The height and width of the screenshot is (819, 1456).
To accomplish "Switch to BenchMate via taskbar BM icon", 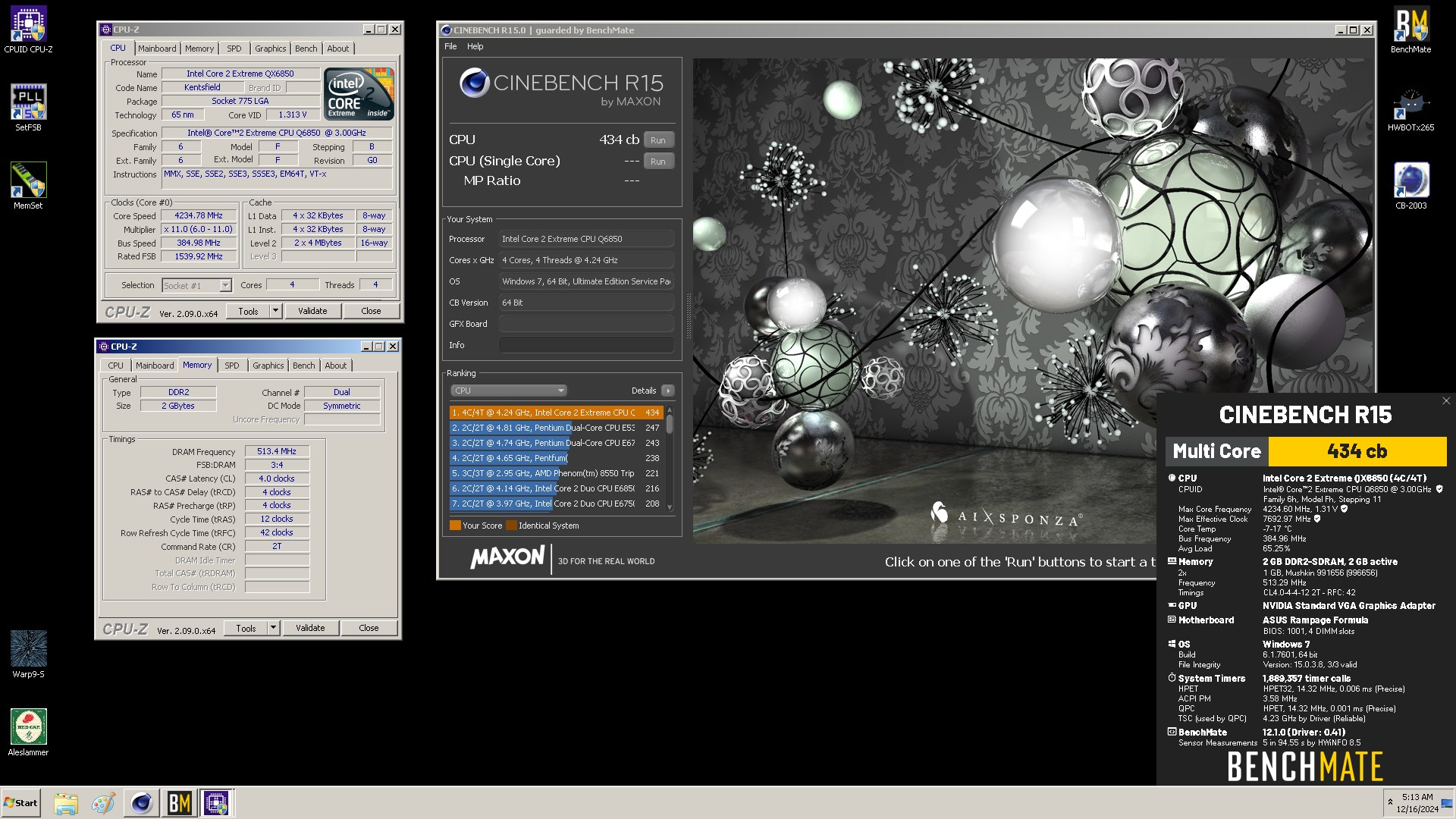I will tap(179, 803).
